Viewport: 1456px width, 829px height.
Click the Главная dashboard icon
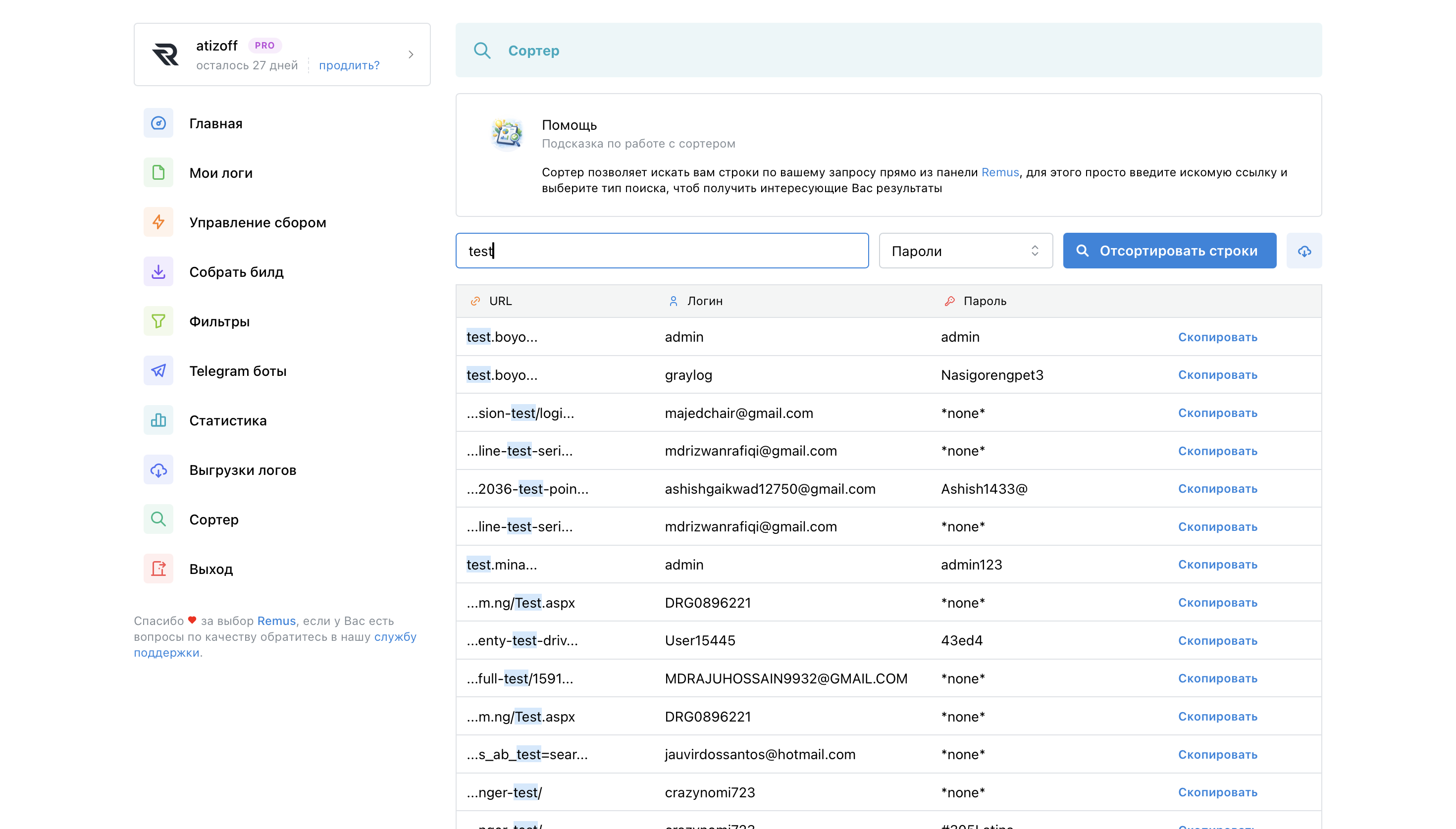click(x=158, y=123)
